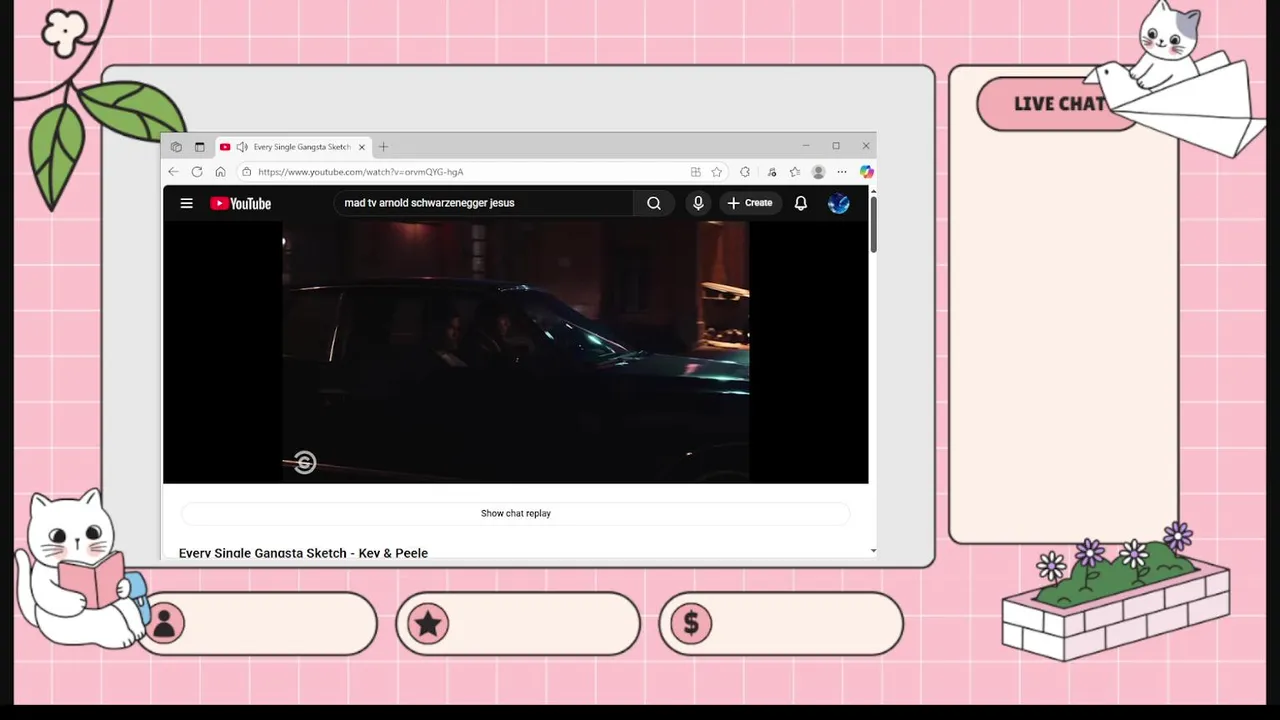Click the YouTube search magnifier button
1280x720 pixels.
click(x=653, y=203)
